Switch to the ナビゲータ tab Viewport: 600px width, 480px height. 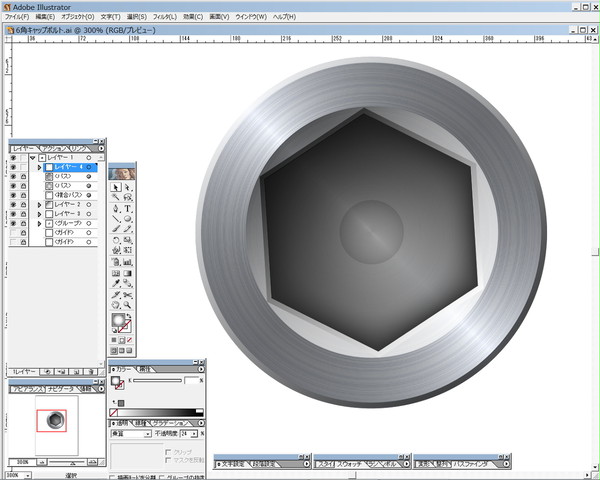pos(61,389)
